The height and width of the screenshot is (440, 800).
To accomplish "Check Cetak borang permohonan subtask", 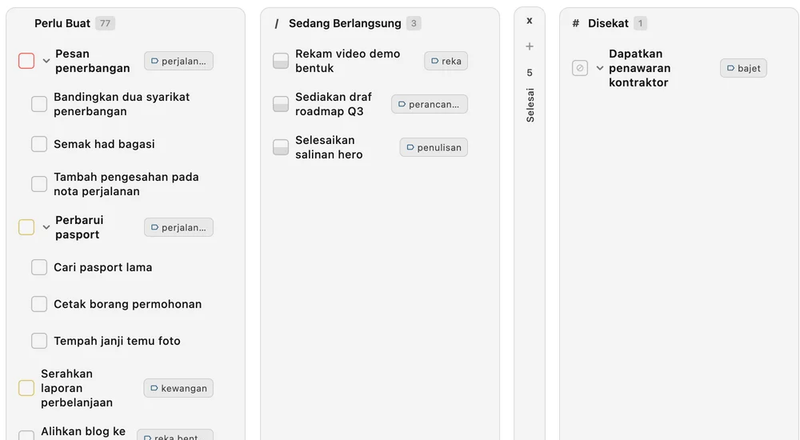I will tap(39, 304).
